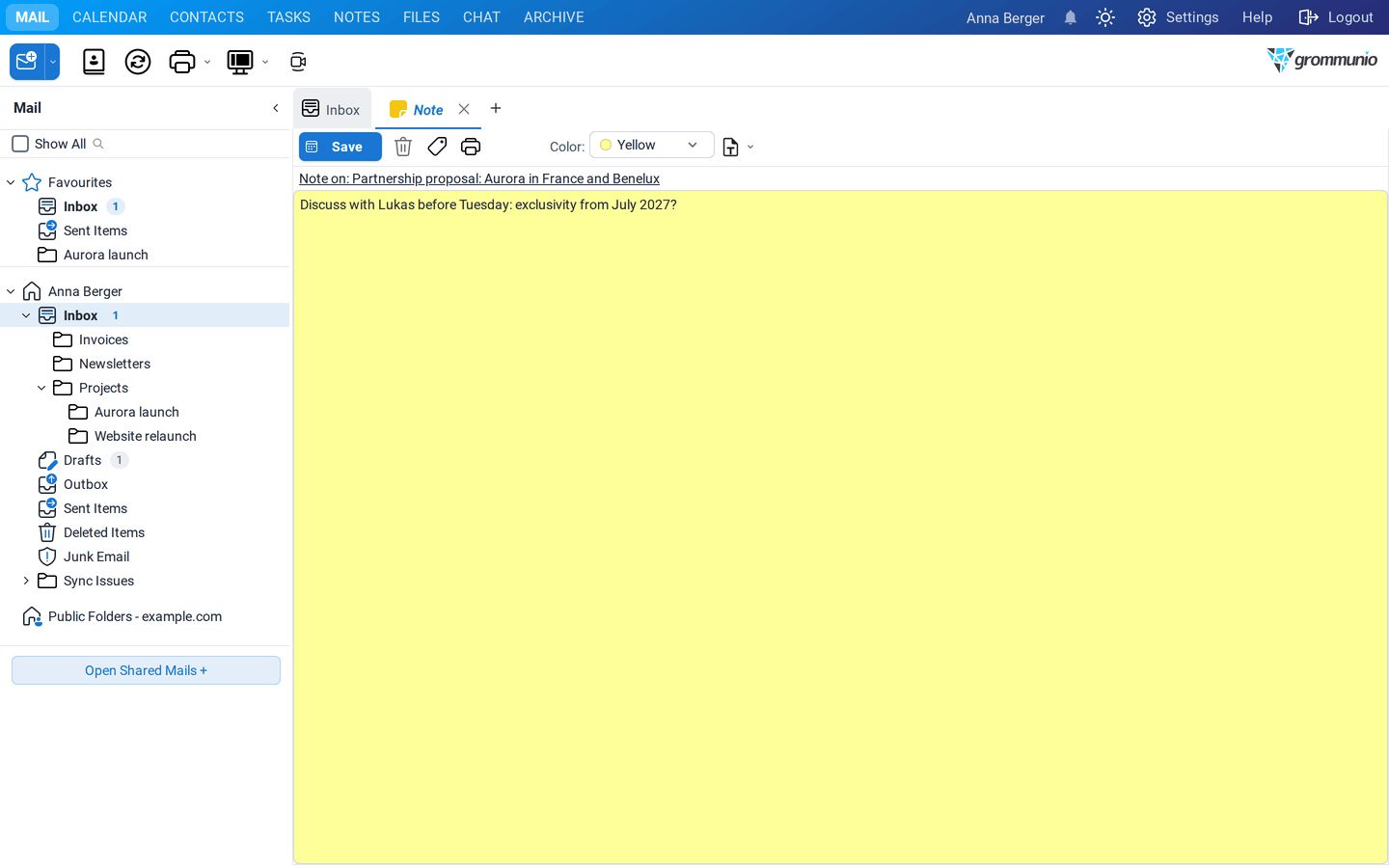The height and width of the screenshot is (868, 1389).
Task: Open the Public Folders - example.com store
Action: [135, 616]
